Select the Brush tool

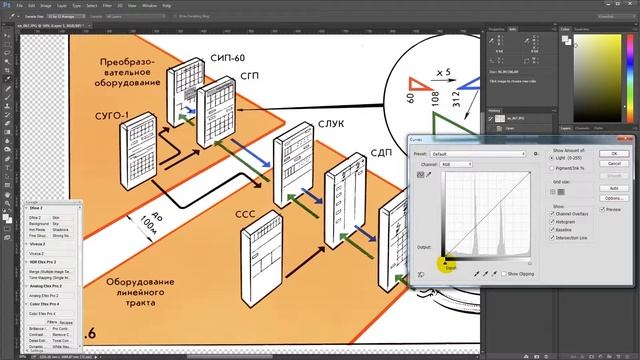pos(7,97)
